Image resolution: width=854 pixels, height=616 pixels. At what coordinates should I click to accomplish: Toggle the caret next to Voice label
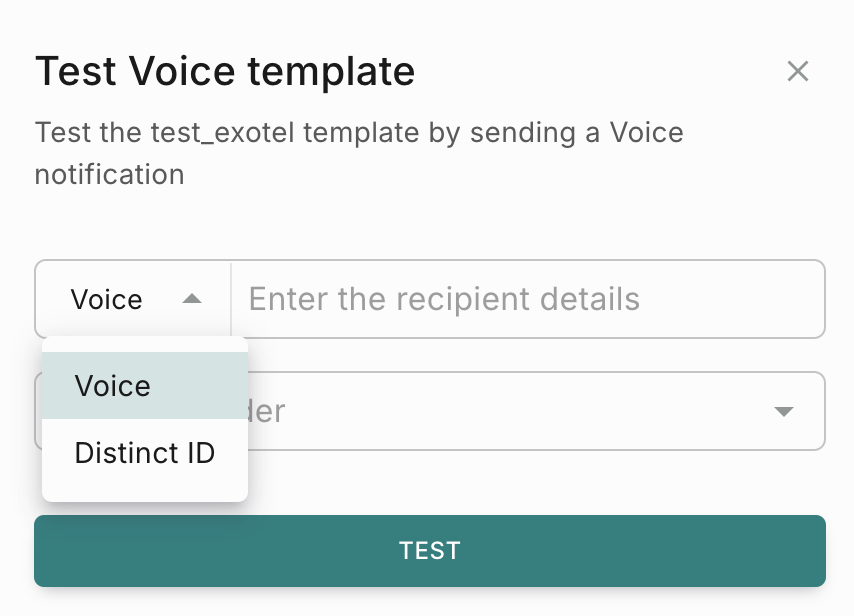(193, 299)
